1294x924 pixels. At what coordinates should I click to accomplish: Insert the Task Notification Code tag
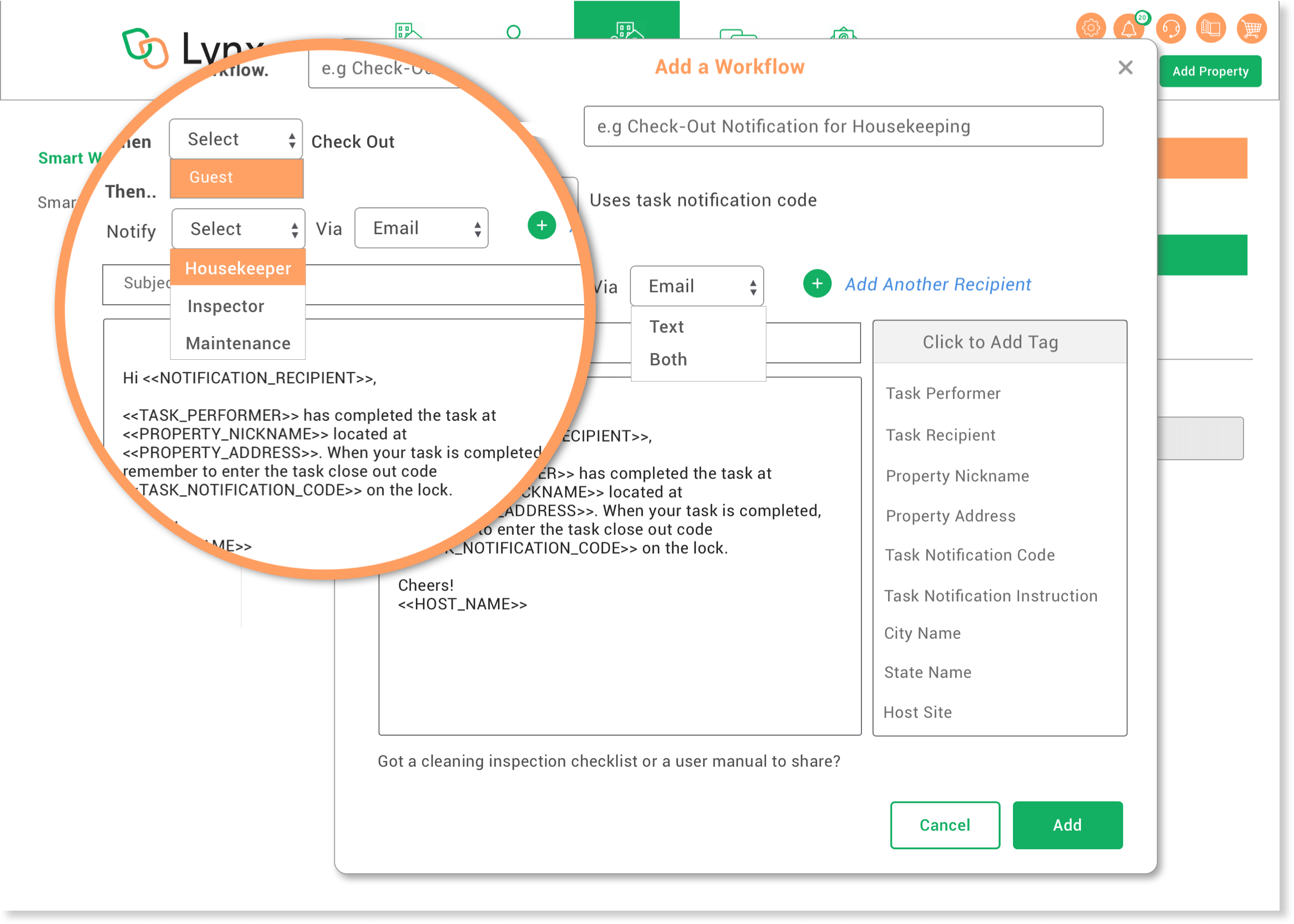pos(969,555)
